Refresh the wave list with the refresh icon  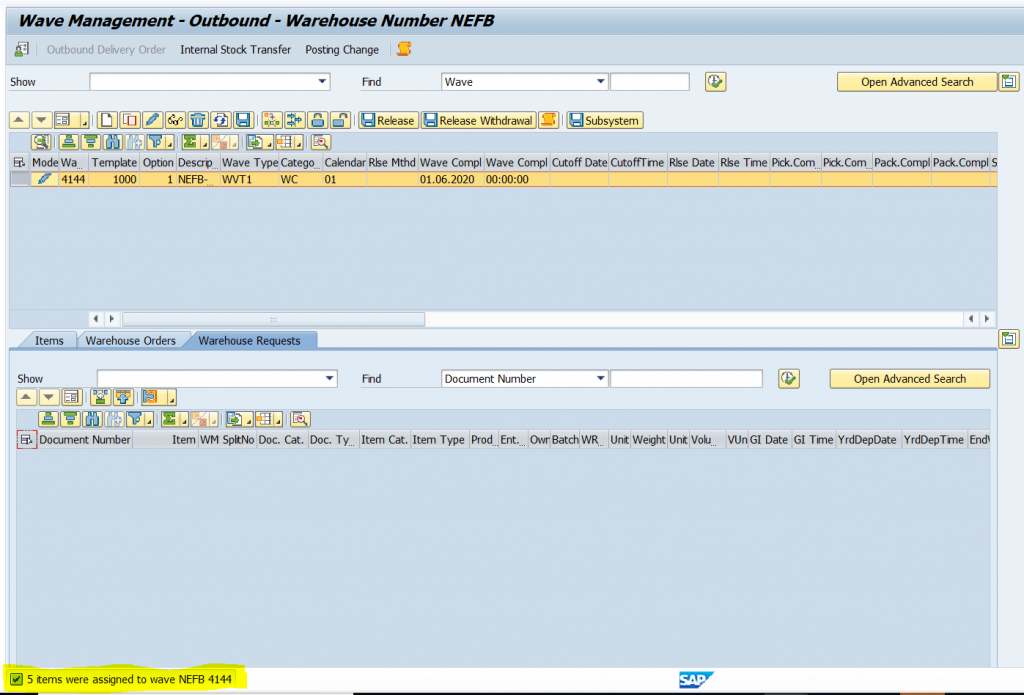coord(221,120)
